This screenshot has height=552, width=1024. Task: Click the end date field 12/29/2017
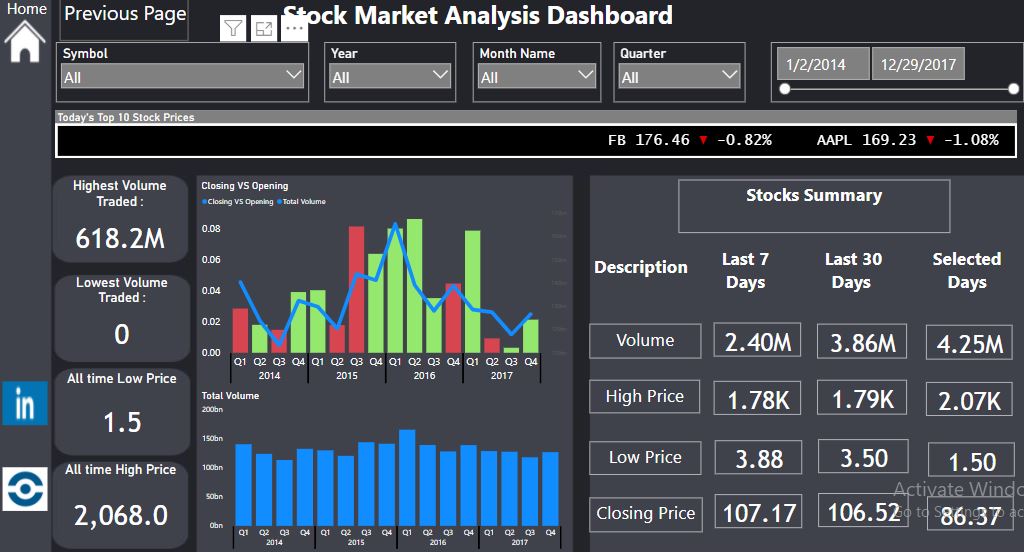(x=918, y=64)
